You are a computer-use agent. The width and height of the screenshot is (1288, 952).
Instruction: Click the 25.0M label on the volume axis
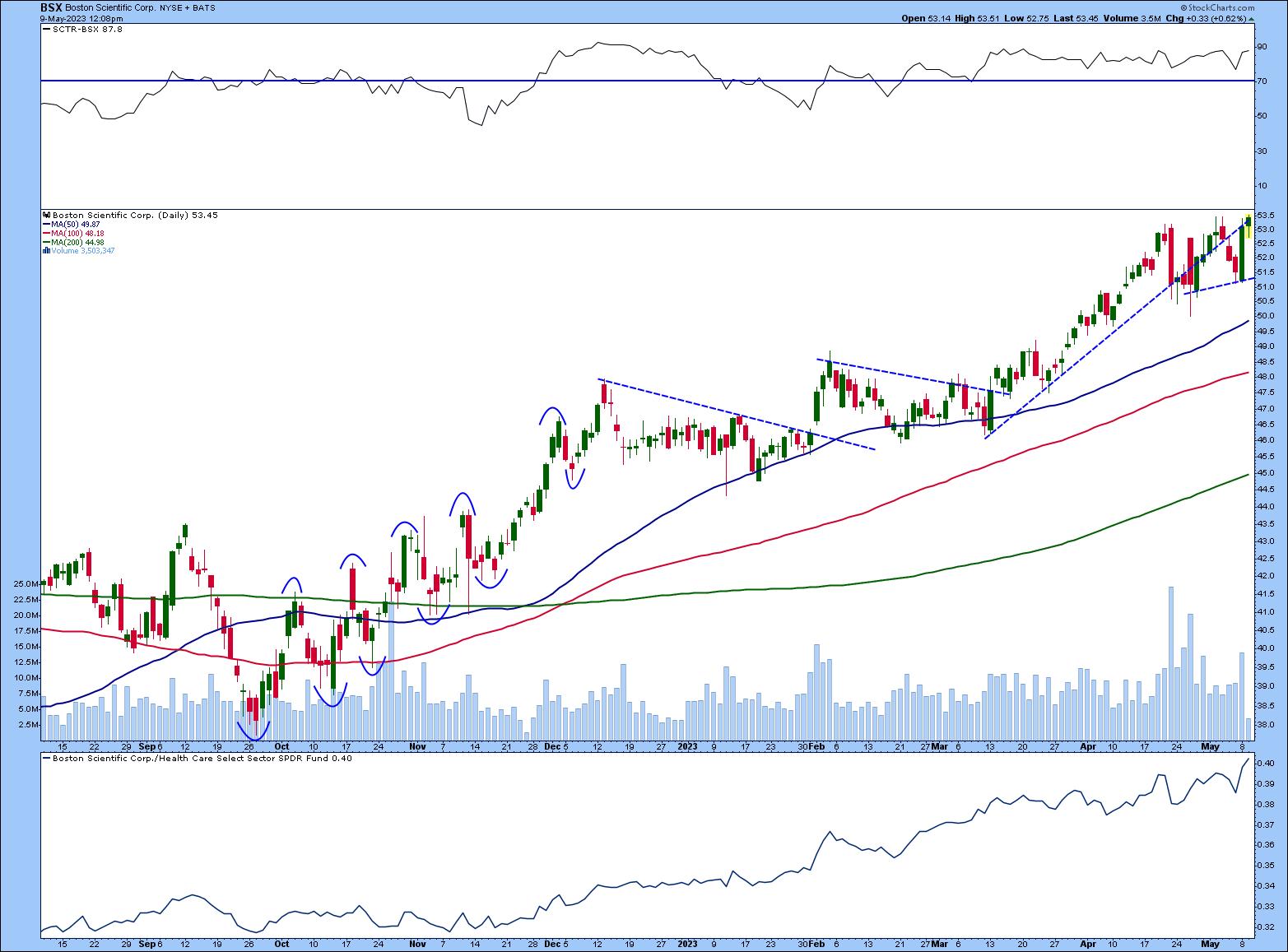pyautogui.click(x=25, y=584)
